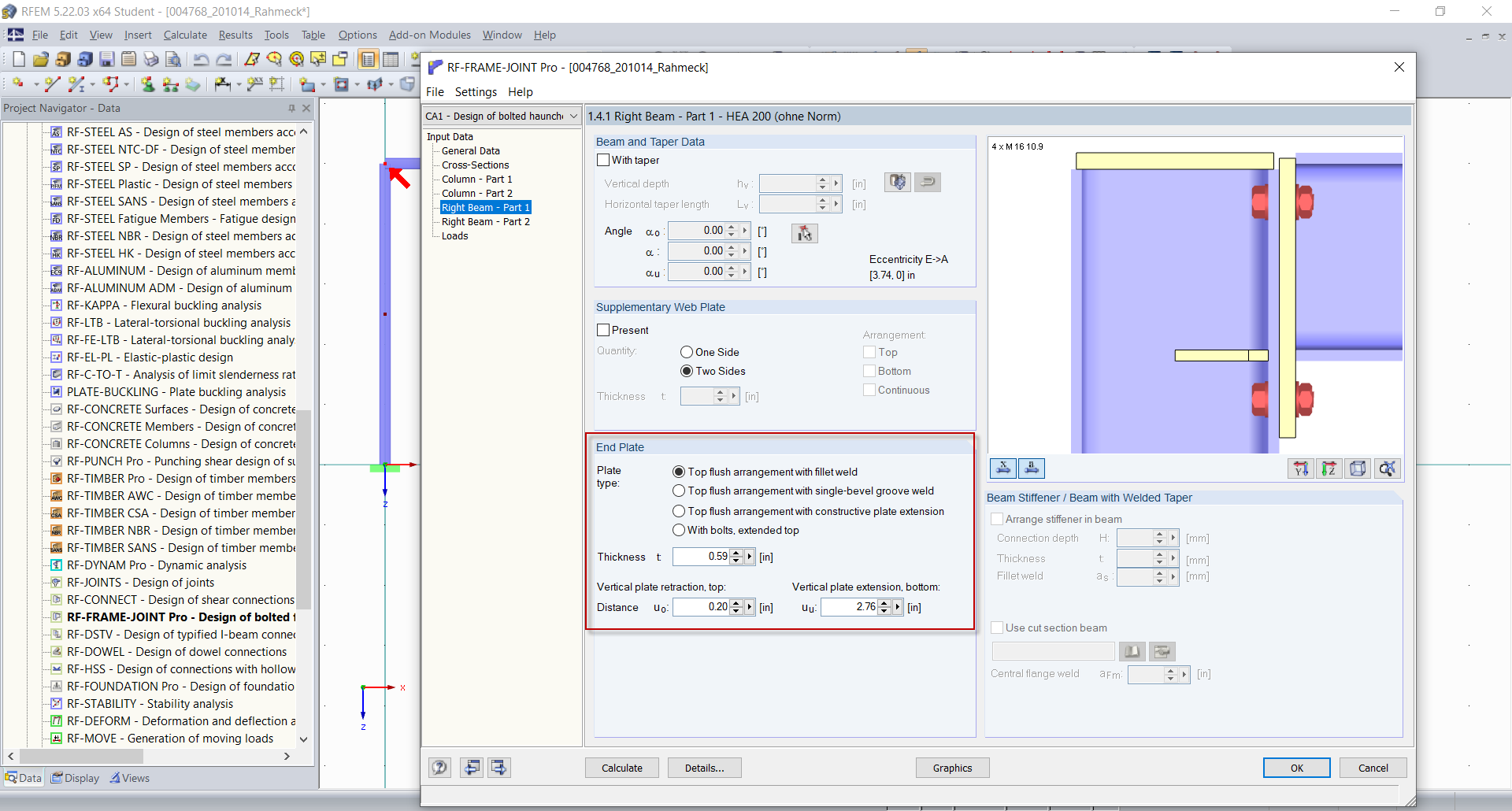The width and height of the screenshot is (1512, 811).
Task: Pin the Project Navigator panel
Action: pos(291,108)
